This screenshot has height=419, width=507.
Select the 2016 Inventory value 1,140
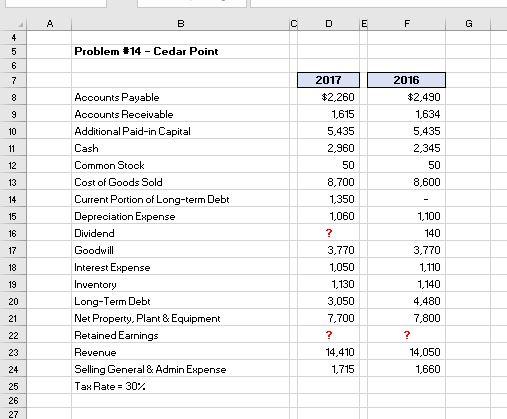click(x=406, y=284)
